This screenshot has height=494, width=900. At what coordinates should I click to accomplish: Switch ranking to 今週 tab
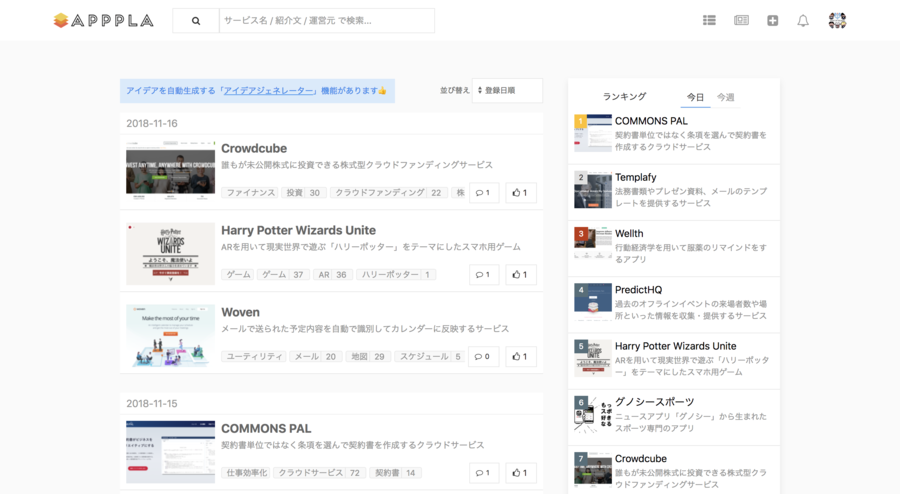click(x=726, y=98)
